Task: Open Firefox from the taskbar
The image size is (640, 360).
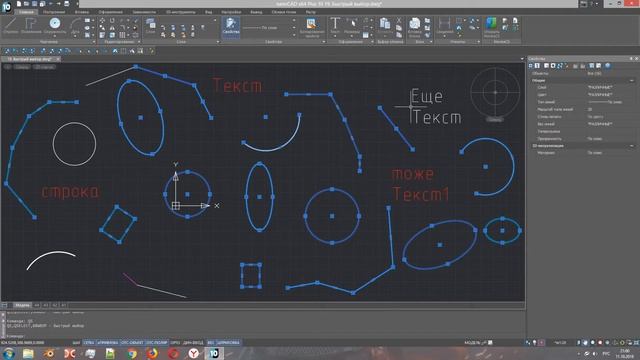Action: [x=152, y=353]
